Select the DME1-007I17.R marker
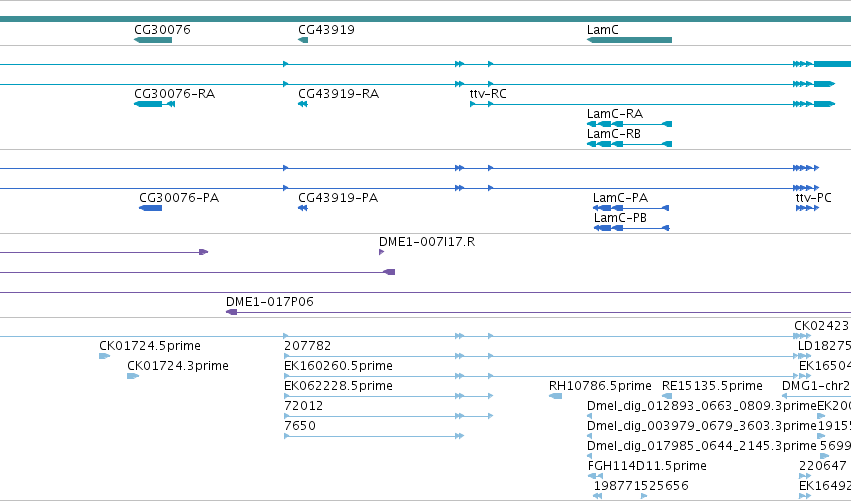 [x=382, y=252]
